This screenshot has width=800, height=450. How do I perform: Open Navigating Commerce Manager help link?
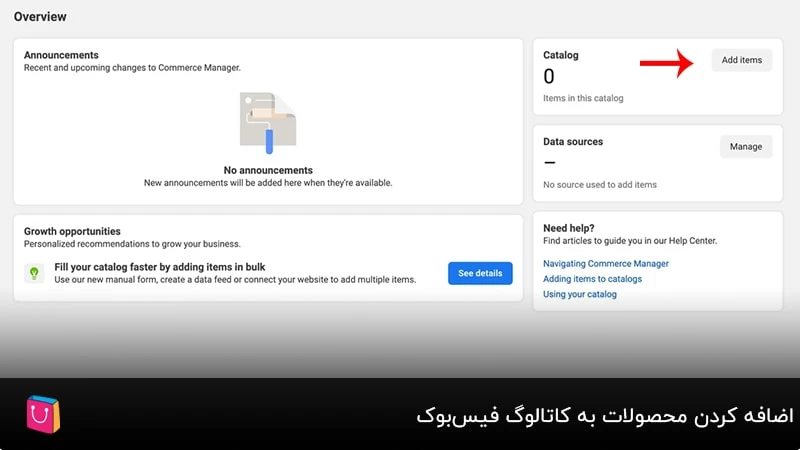click(x=606, y=264)
